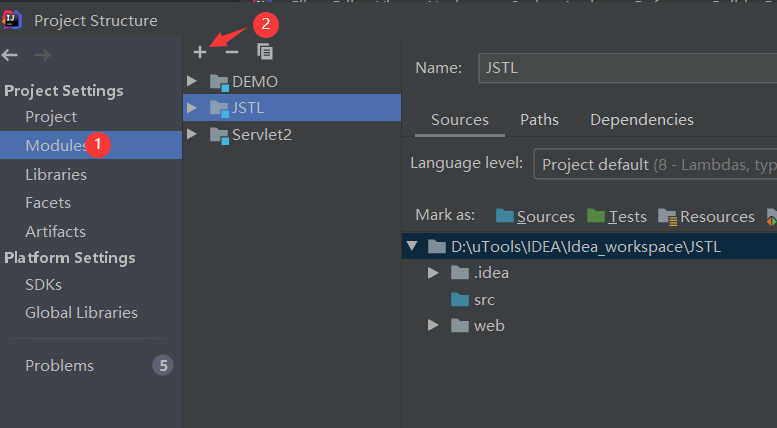777x428 pixels.
Task: Mark folder as Resources
Action: [x=706, y=216]
